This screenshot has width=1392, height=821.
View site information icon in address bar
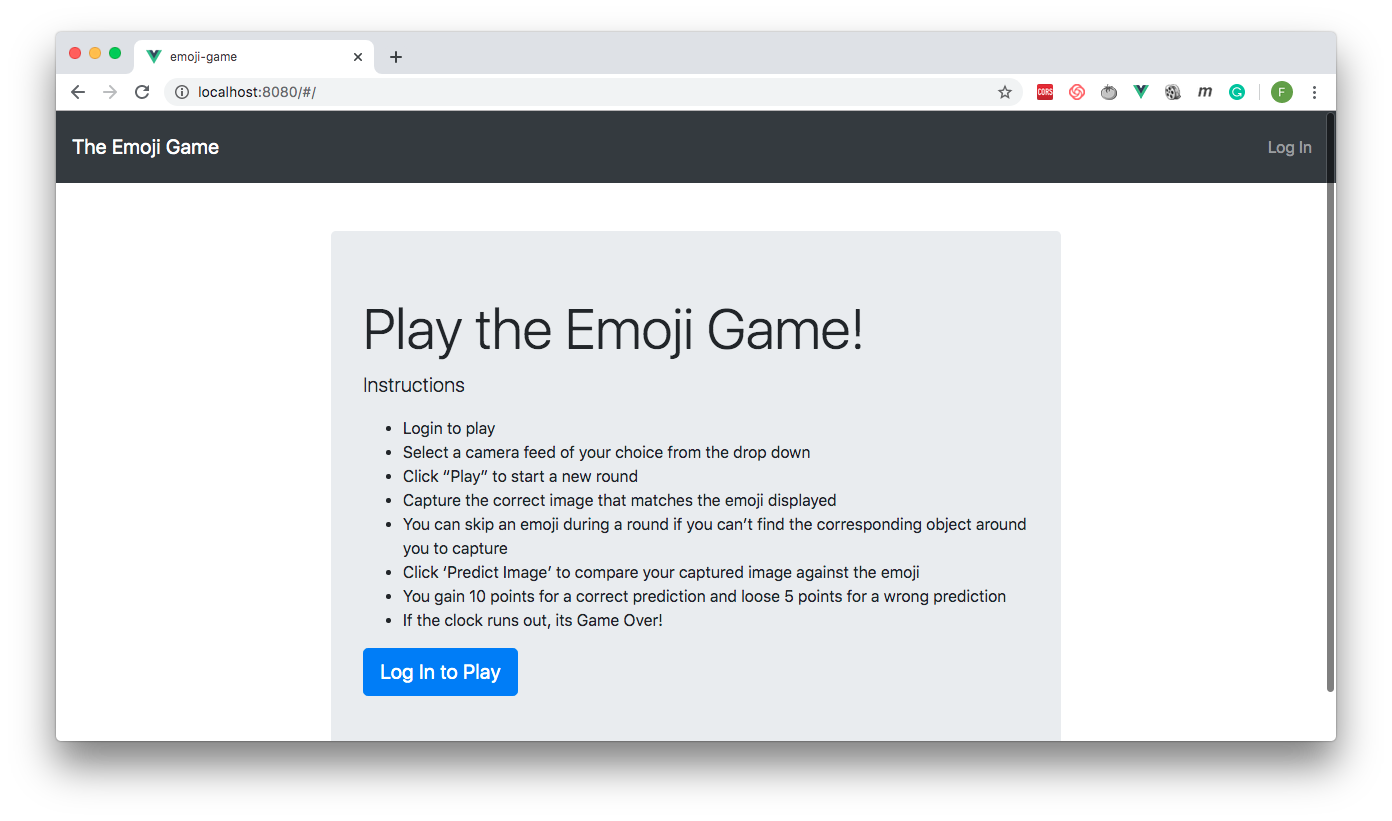pos(182,92)
